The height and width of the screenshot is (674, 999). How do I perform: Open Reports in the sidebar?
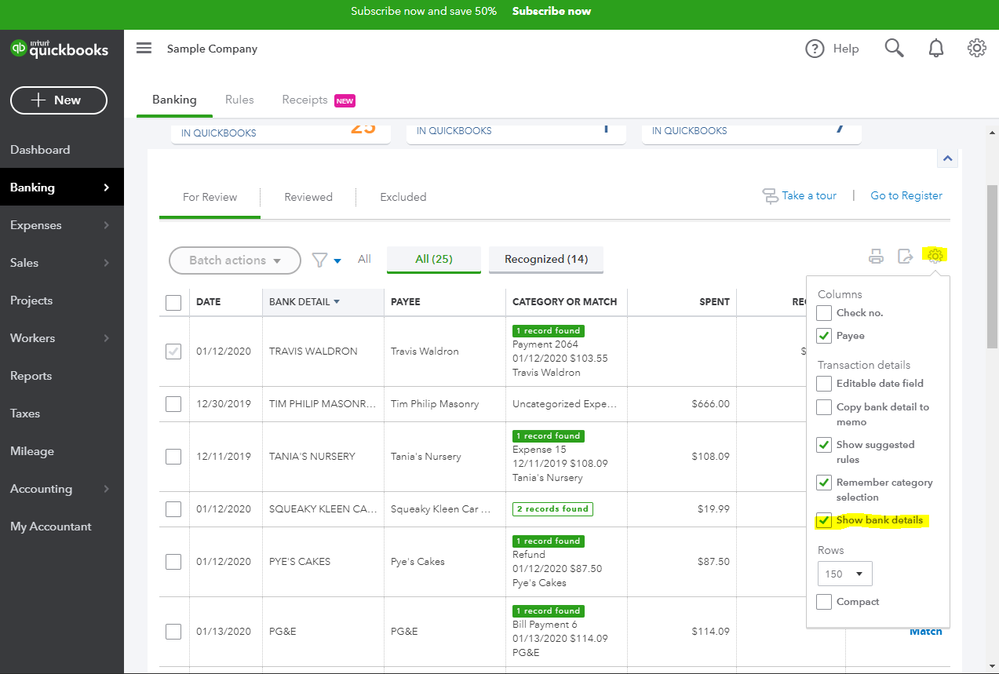[31, 376]
